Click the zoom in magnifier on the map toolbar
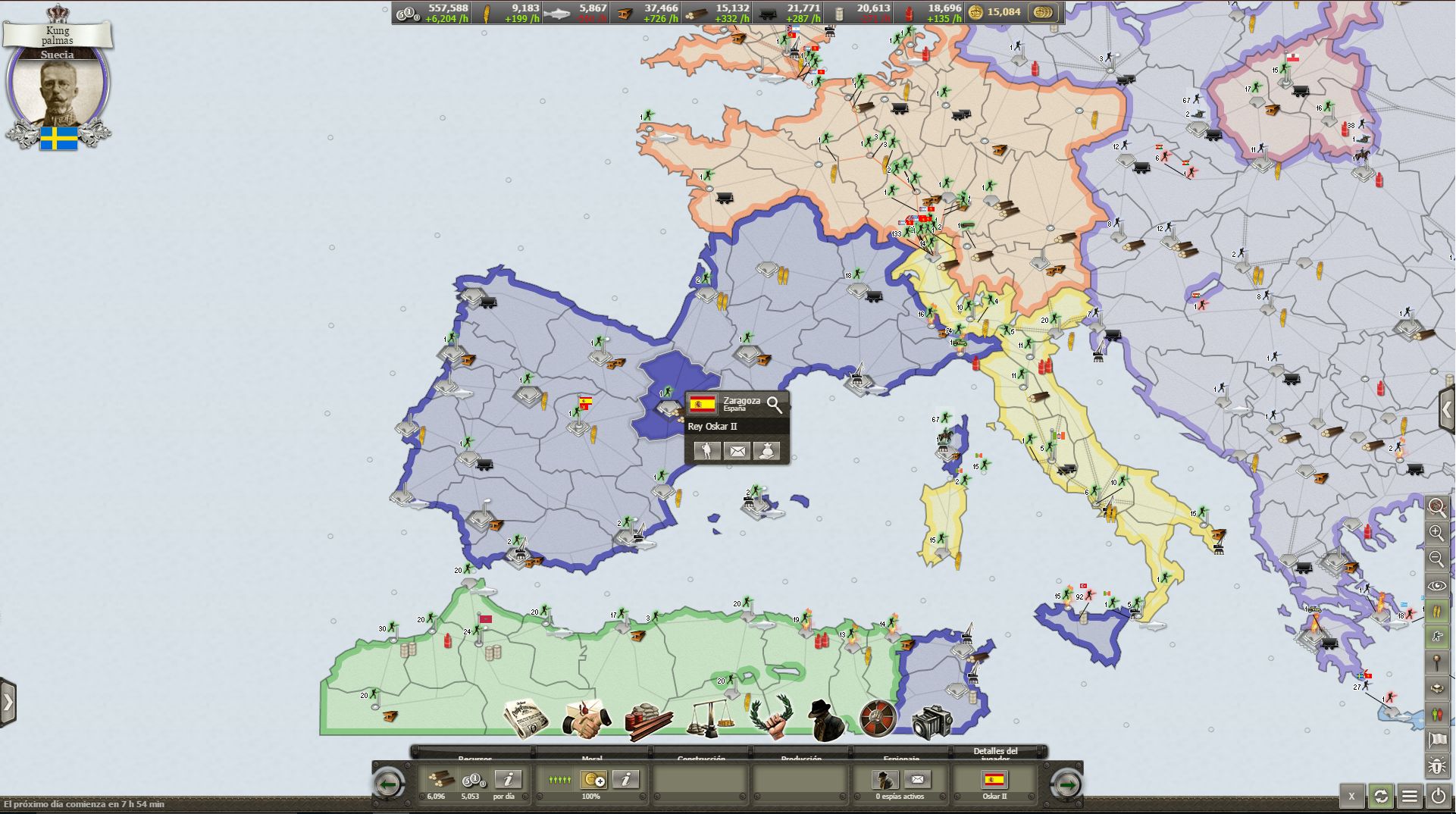The image size is (1456, 814). pos(1436,533)
